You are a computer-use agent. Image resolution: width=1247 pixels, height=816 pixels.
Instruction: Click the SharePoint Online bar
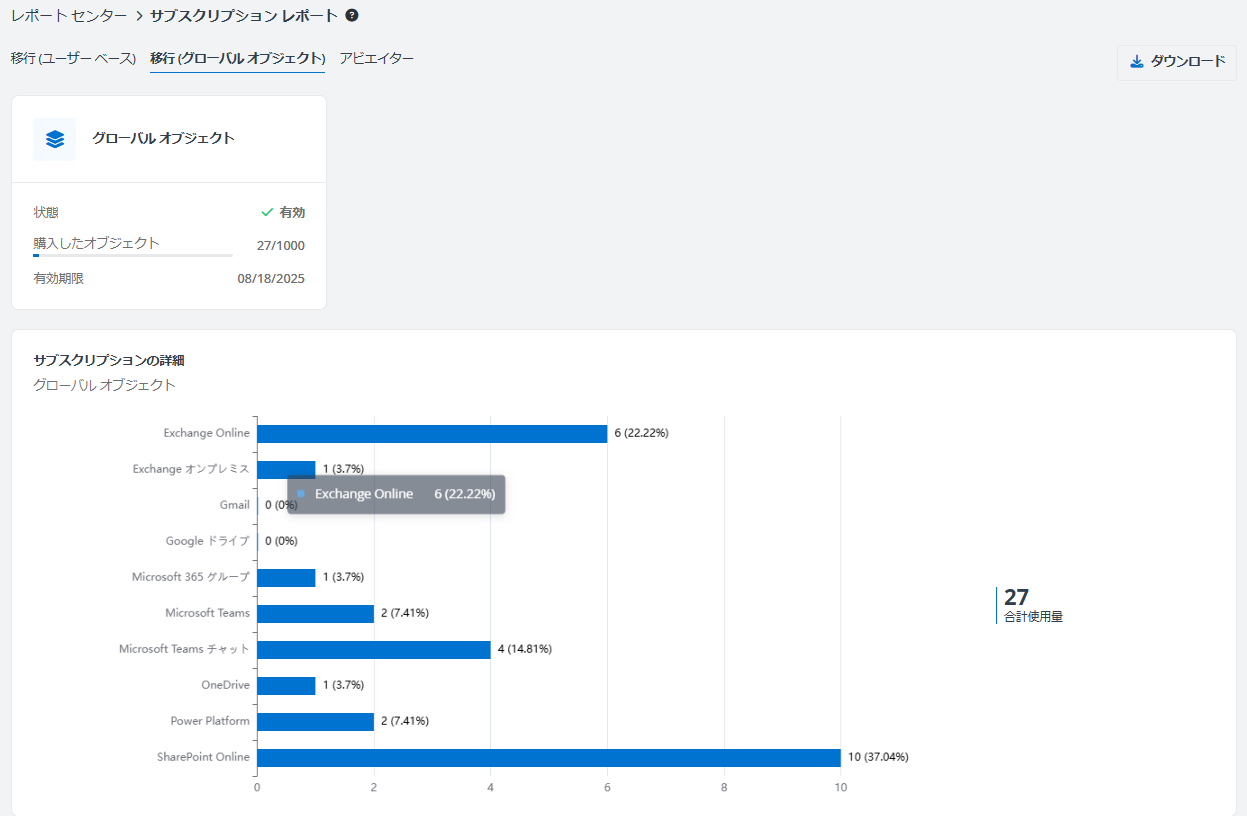549,757
